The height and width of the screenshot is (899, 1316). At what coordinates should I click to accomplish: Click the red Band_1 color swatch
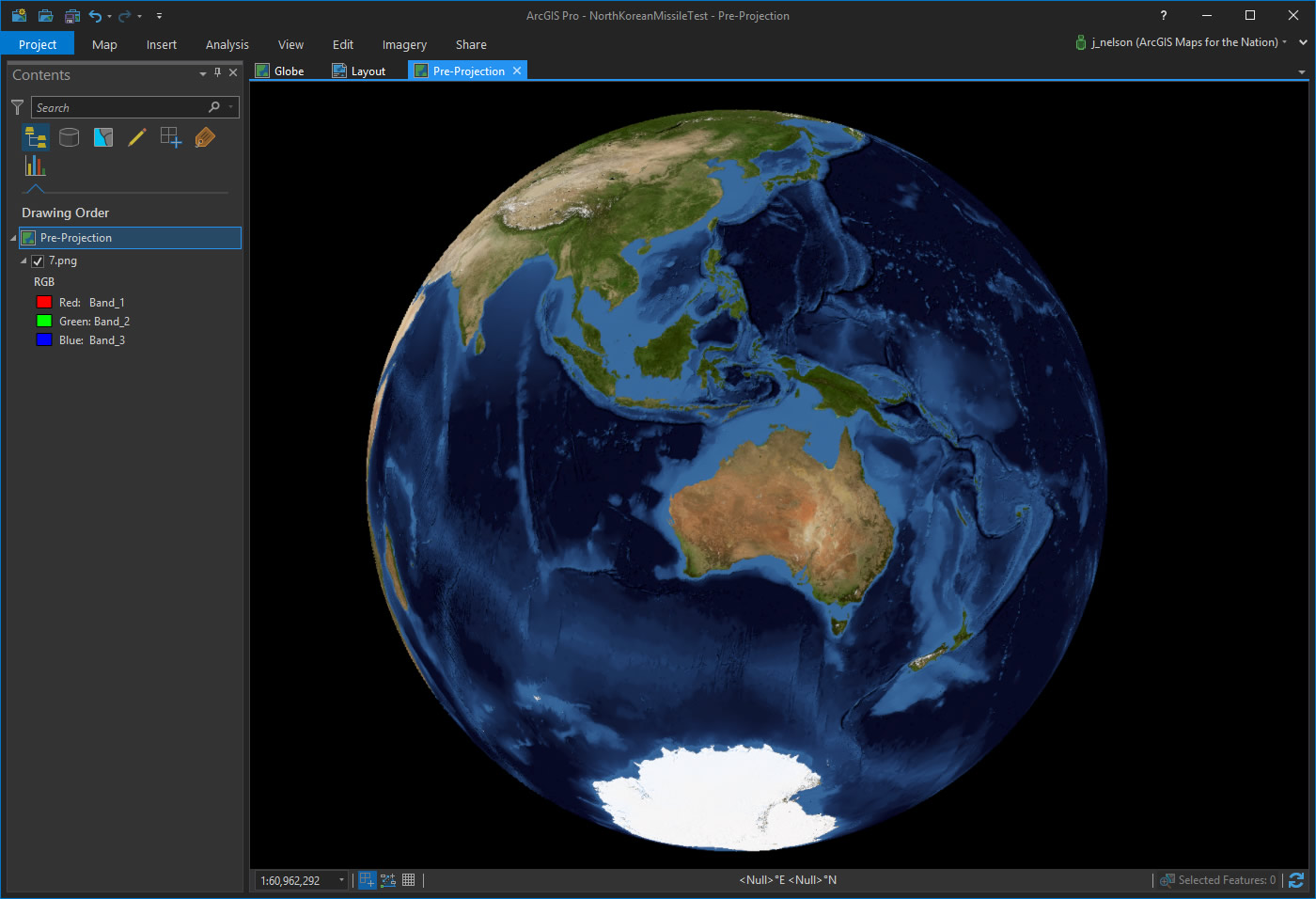pos(43,303)
